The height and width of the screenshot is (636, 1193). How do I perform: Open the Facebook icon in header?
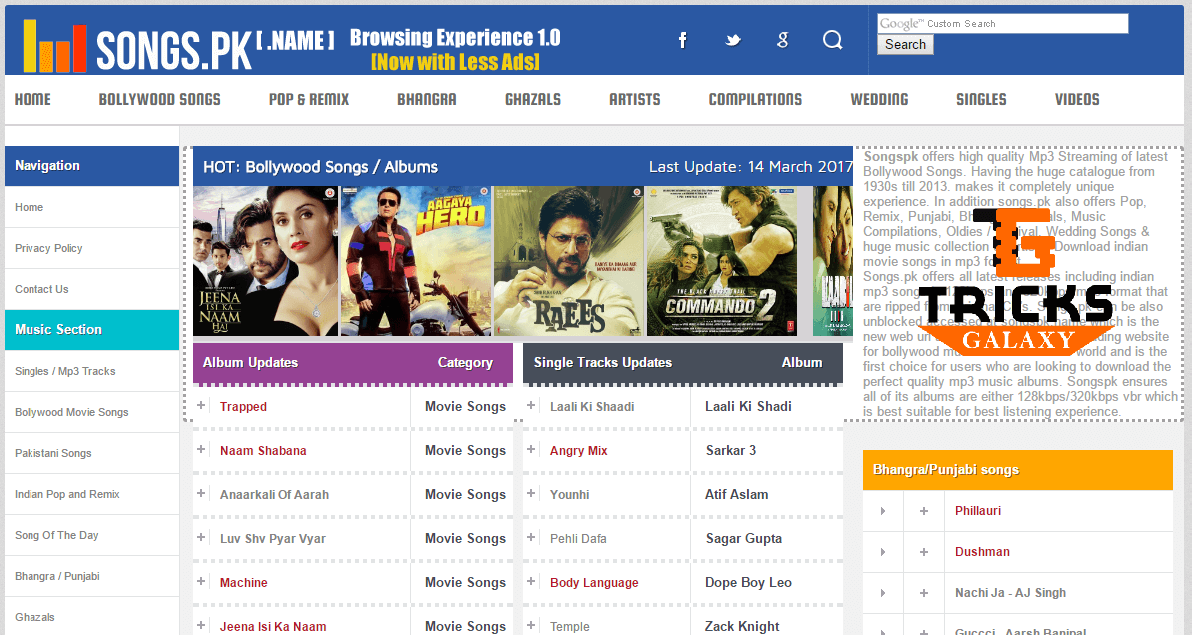[x=682, y=40]
